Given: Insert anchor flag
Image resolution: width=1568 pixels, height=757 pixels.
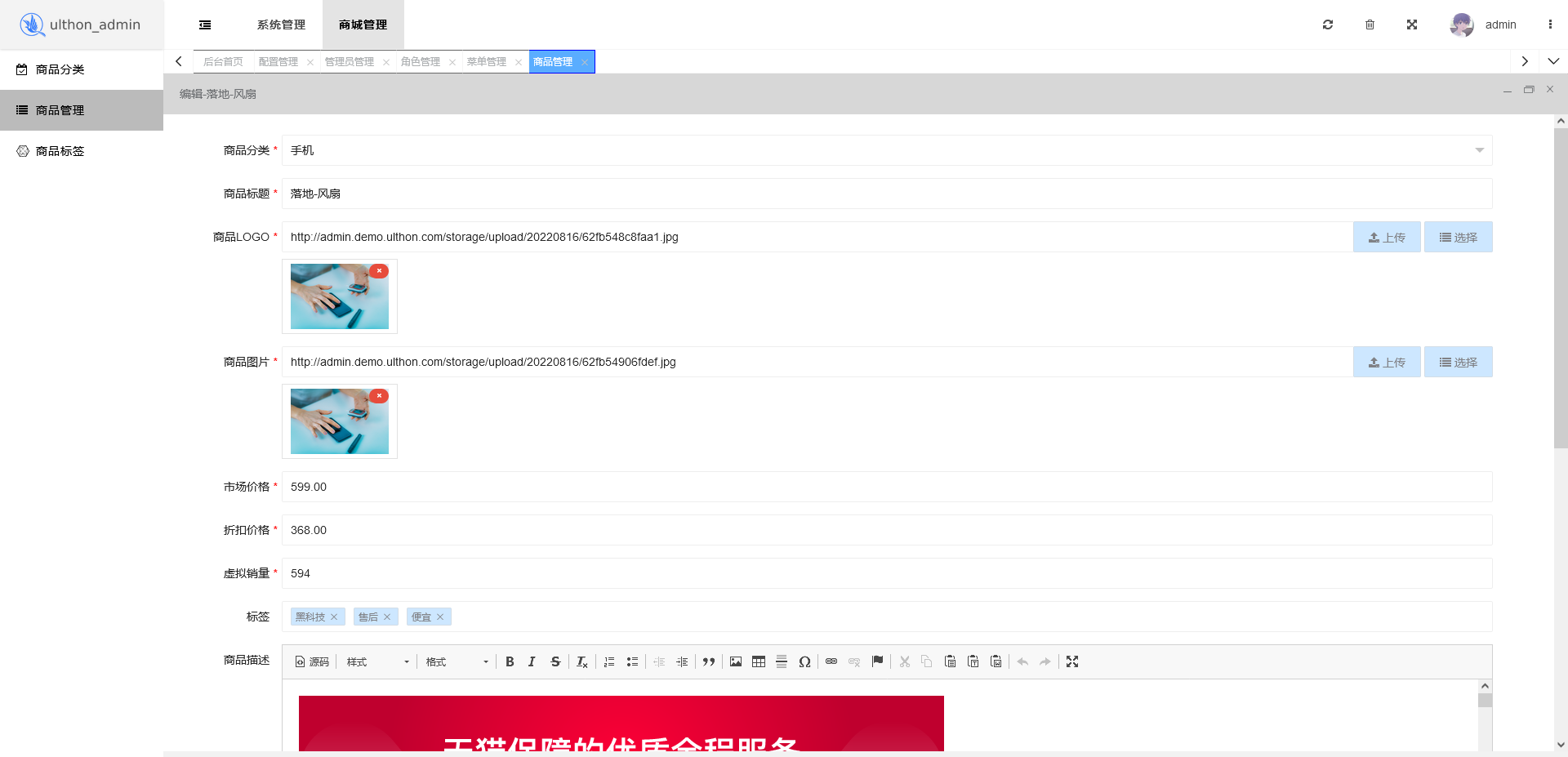Looking at the screenshot, I should tap(877, 661).
